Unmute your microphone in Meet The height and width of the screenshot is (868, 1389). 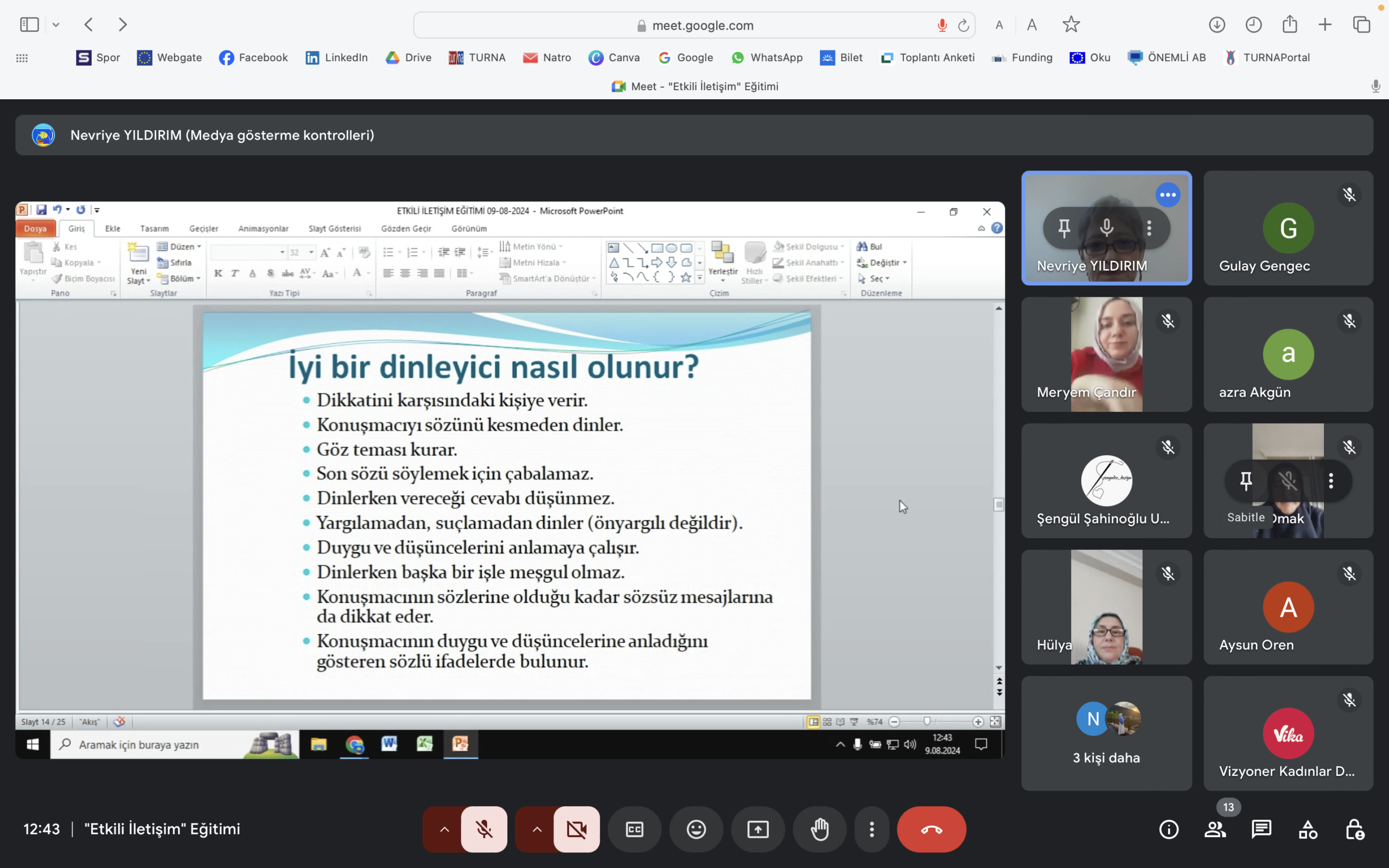(x=484, y=829)
